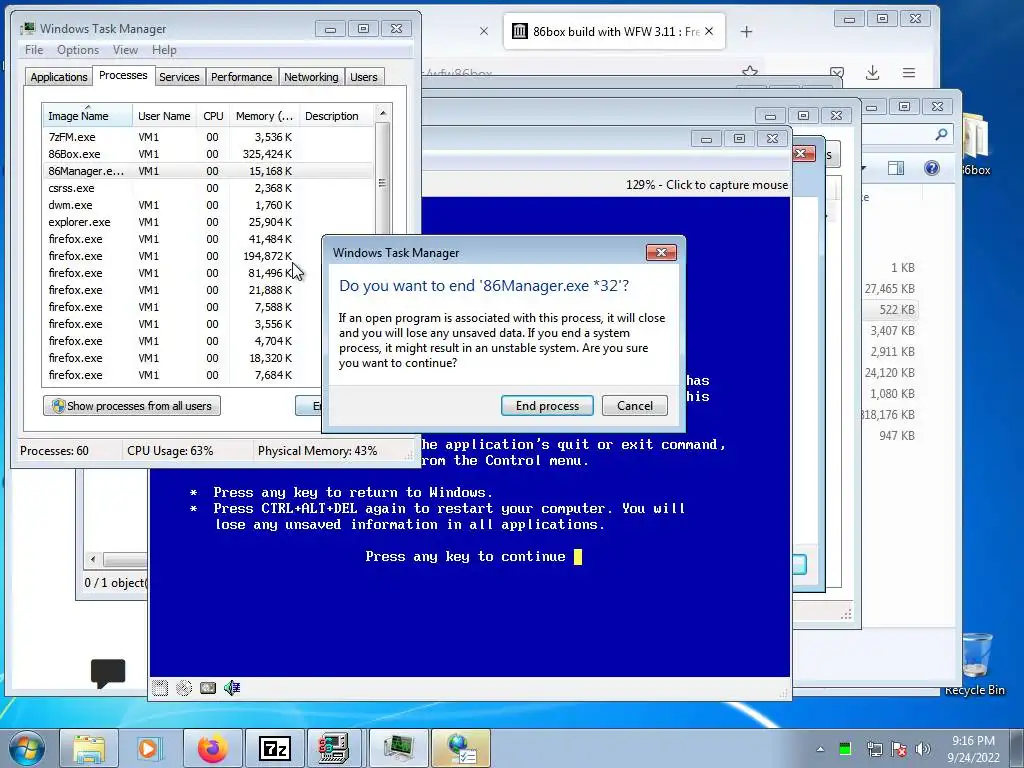
Task: Click the green Task Manager tray icon
Action: point(845,749)
